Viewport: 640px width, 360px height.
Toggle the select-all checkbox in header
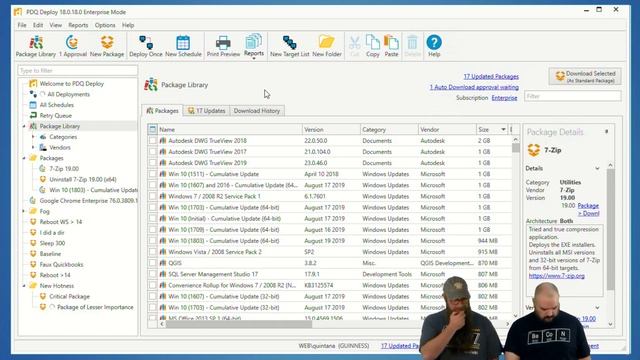click(153, 129)
